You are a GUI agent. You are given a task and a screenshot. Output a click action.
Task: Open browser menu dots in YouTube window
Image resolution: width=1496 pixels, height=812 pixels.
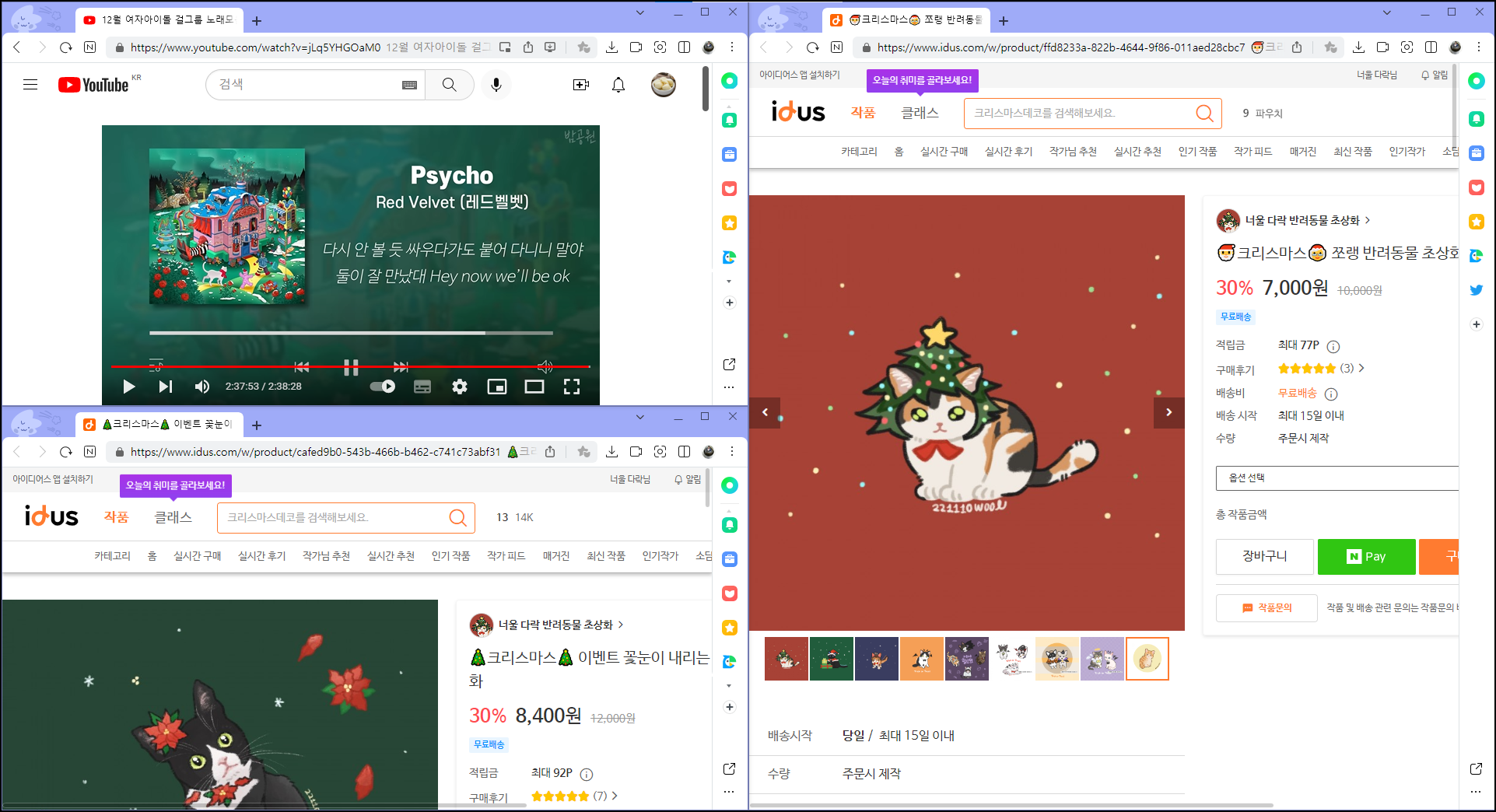pyautogui.click(x=732, y=47)
